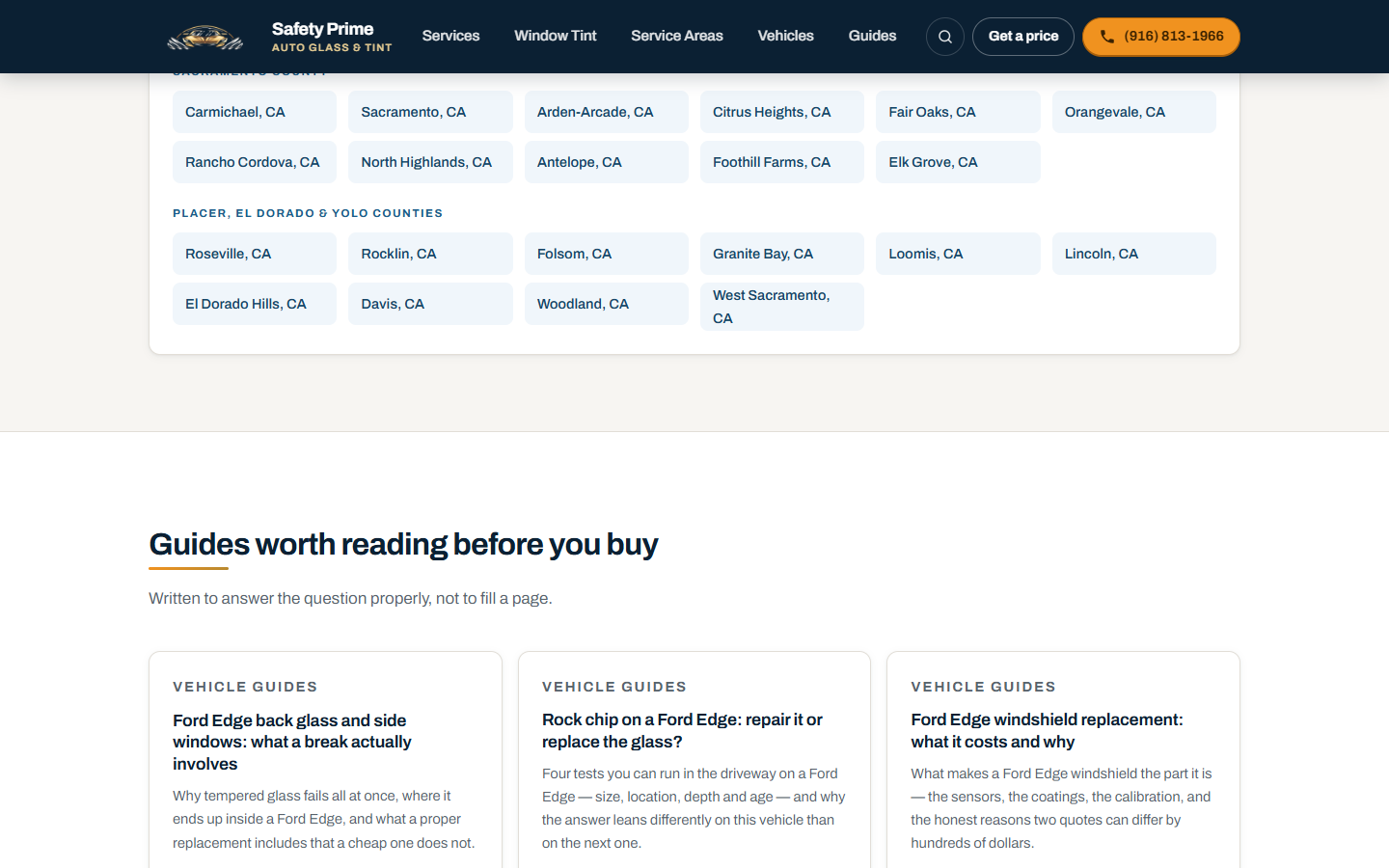Open the Window Tint menu
This screenshot has height=868, width=1389.
click(x=556, y=36)
